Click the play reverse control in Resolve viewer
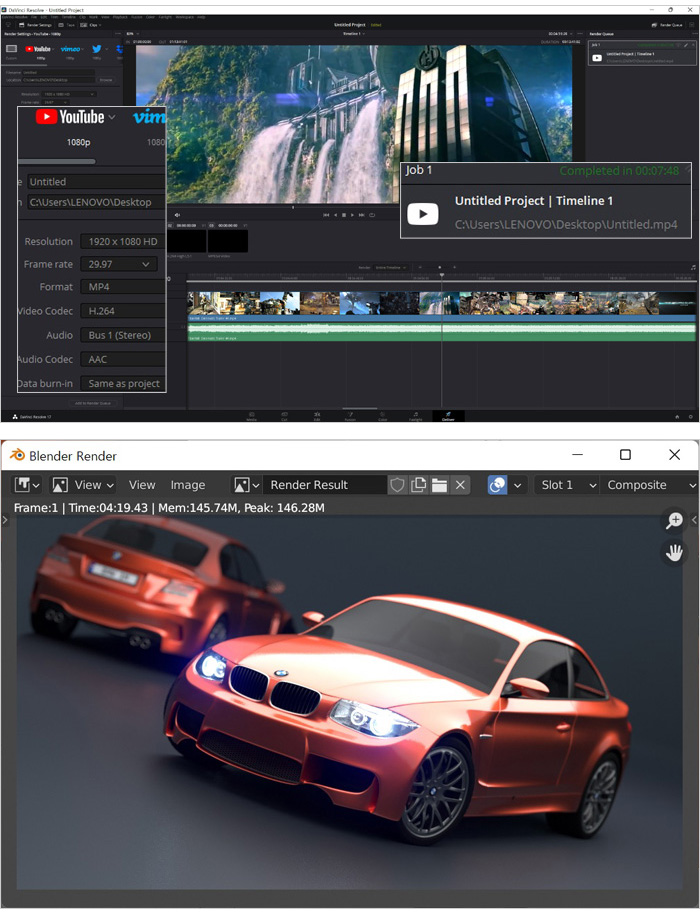This screenshot has height=913, width=700. tap(335, 215)
